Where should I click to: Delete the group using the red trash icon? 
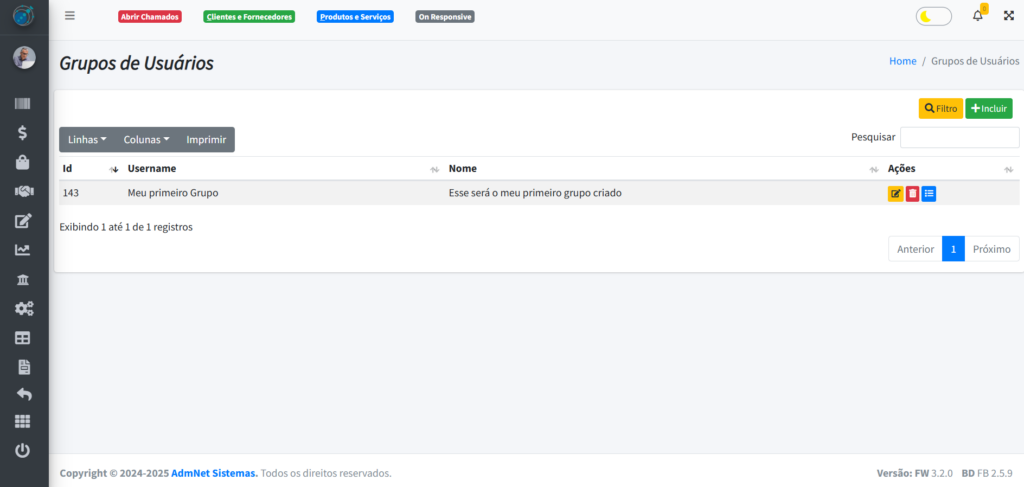point(912,194)
